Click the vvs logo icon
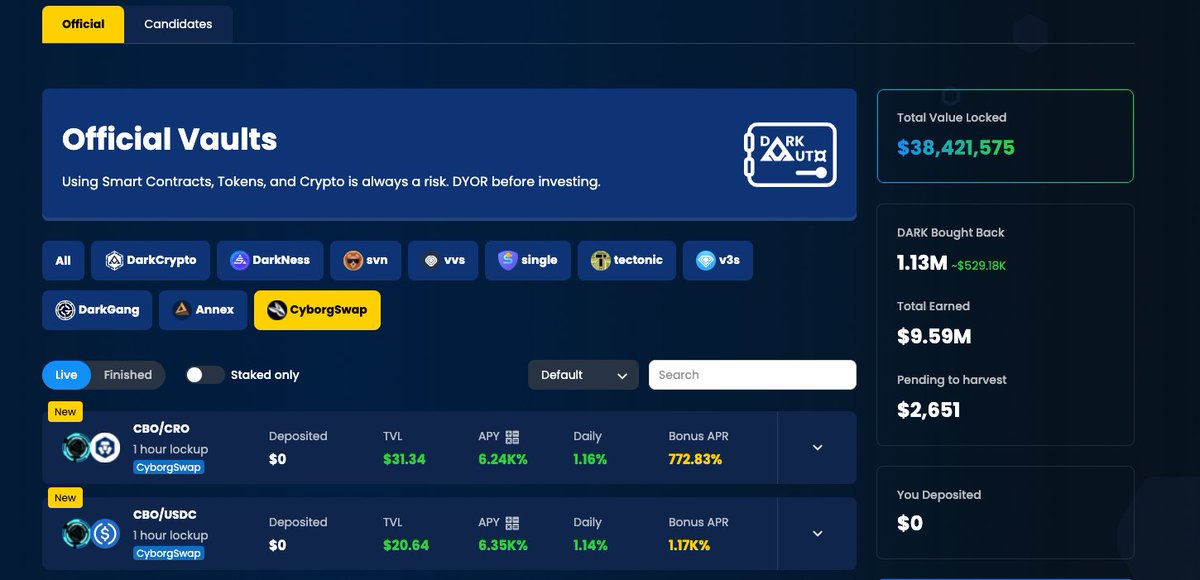 tap(430, 260)
